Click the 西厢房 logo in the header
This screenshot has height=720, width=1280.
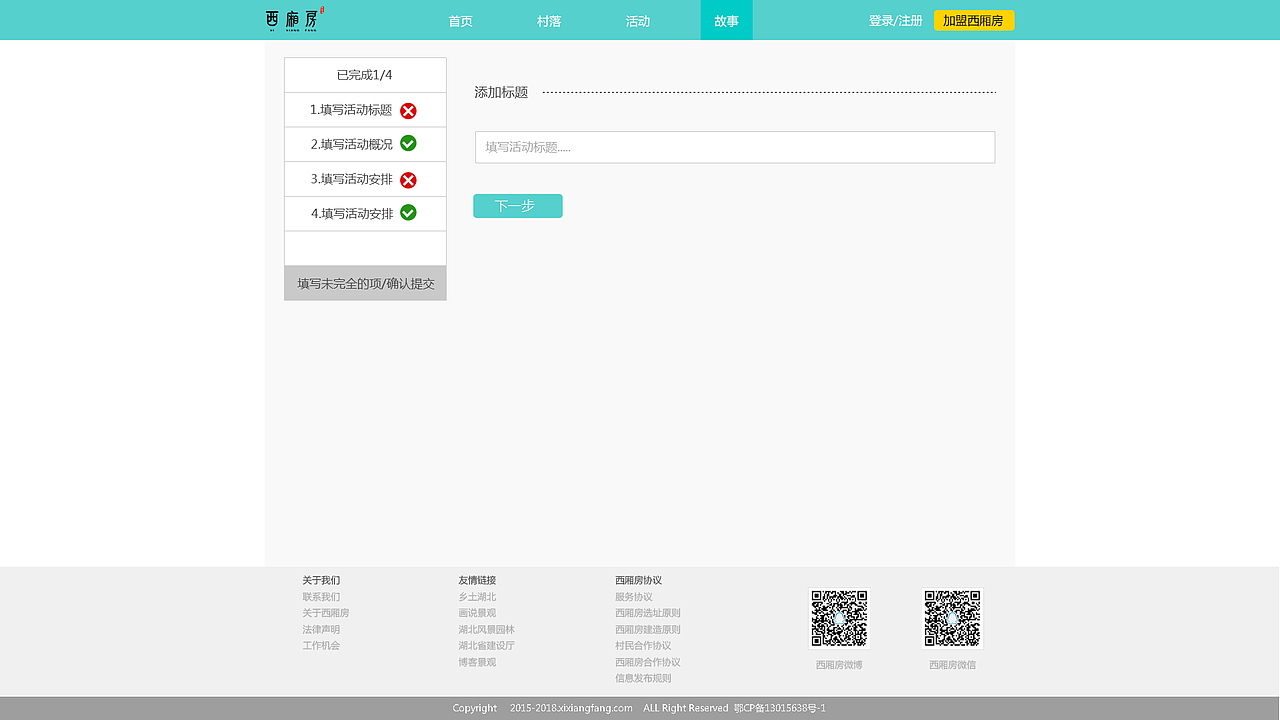coord(295,19)
